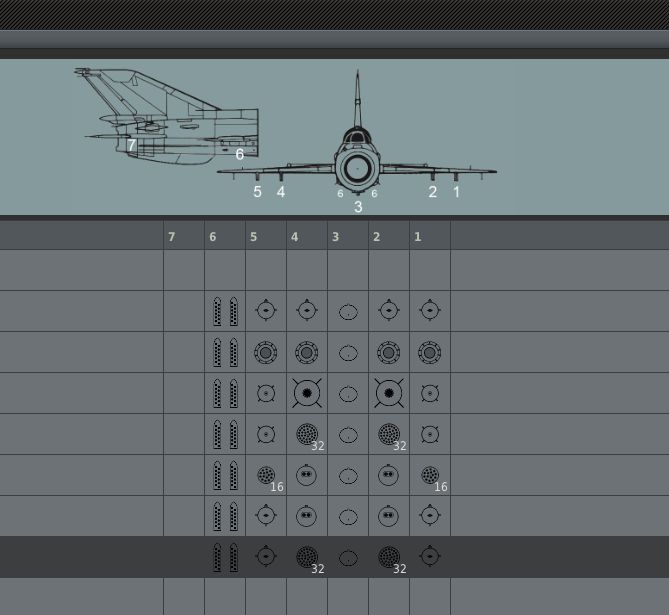Select pylon 1 small missile in X-fin missile row
Image resolution: width=669 pixels, height=615 pixels.
click(430, 393)
